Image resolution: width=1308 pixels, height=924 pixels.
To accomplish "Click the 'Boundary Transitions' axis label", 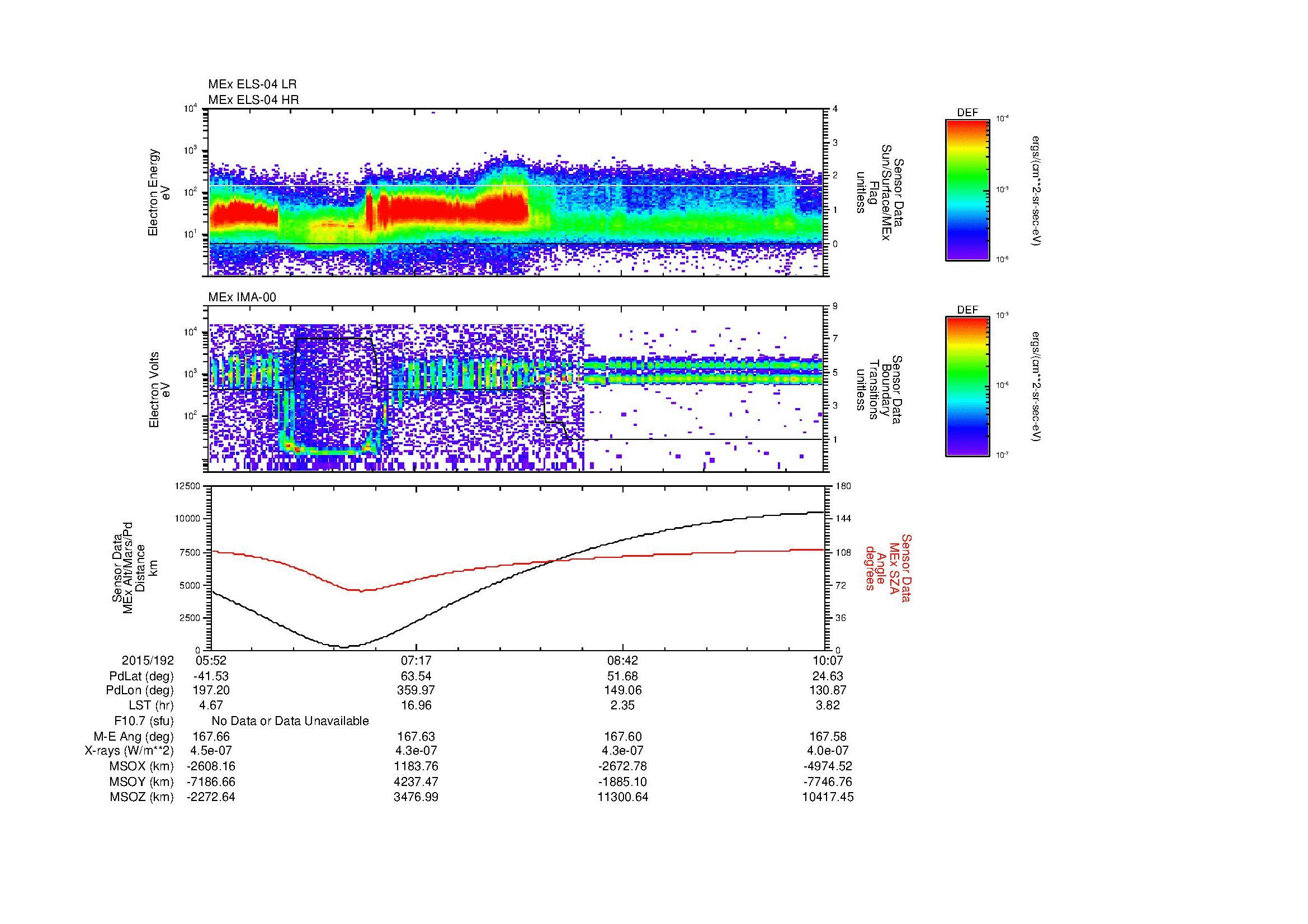I will tap(881, 390).
